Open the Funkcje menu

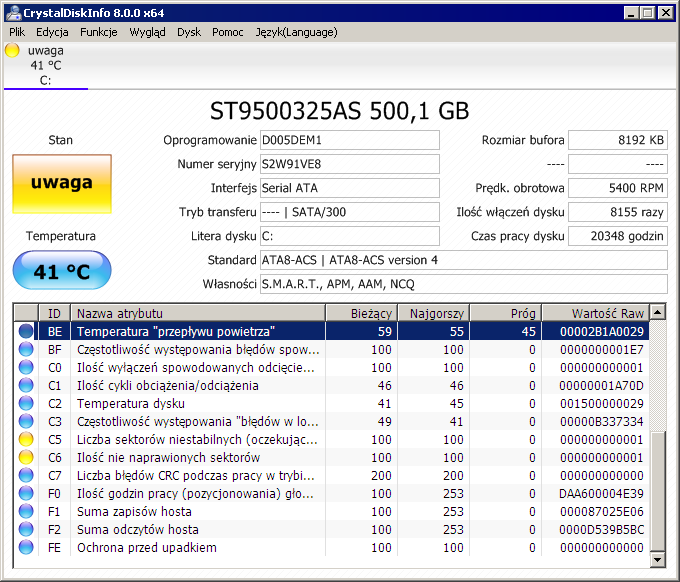pyautogui.click(x=98, y=32)
